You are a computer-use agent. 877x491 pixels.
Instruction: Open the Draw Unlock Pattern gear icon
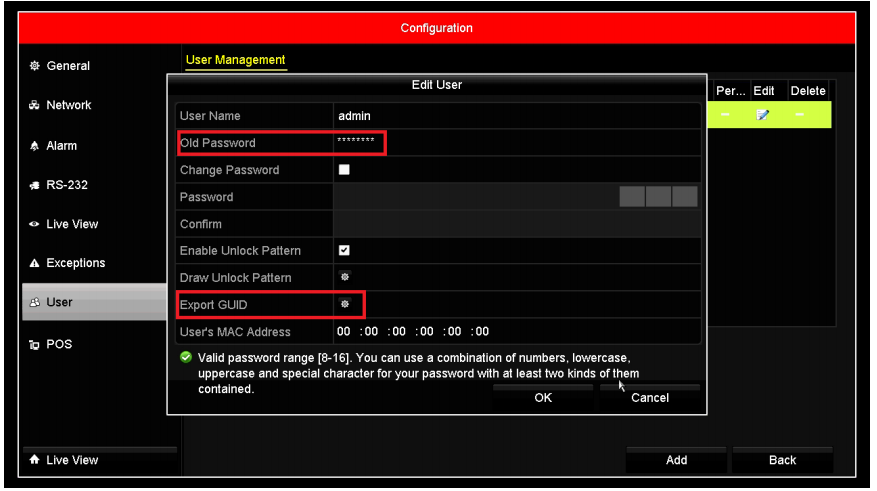point(345,277)
